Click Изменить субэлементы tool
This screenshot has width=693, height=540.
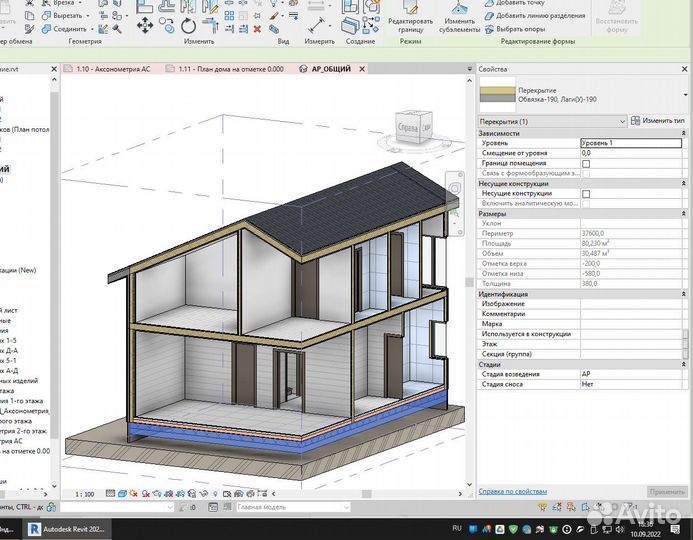pos(460,18)
